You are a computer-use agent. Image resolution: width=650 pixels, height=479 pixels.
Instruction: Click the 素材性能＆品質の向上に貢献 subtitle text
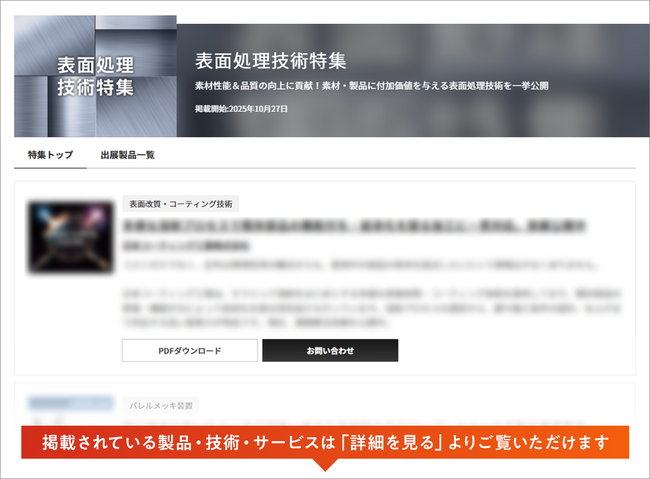[x=371, y=86]
